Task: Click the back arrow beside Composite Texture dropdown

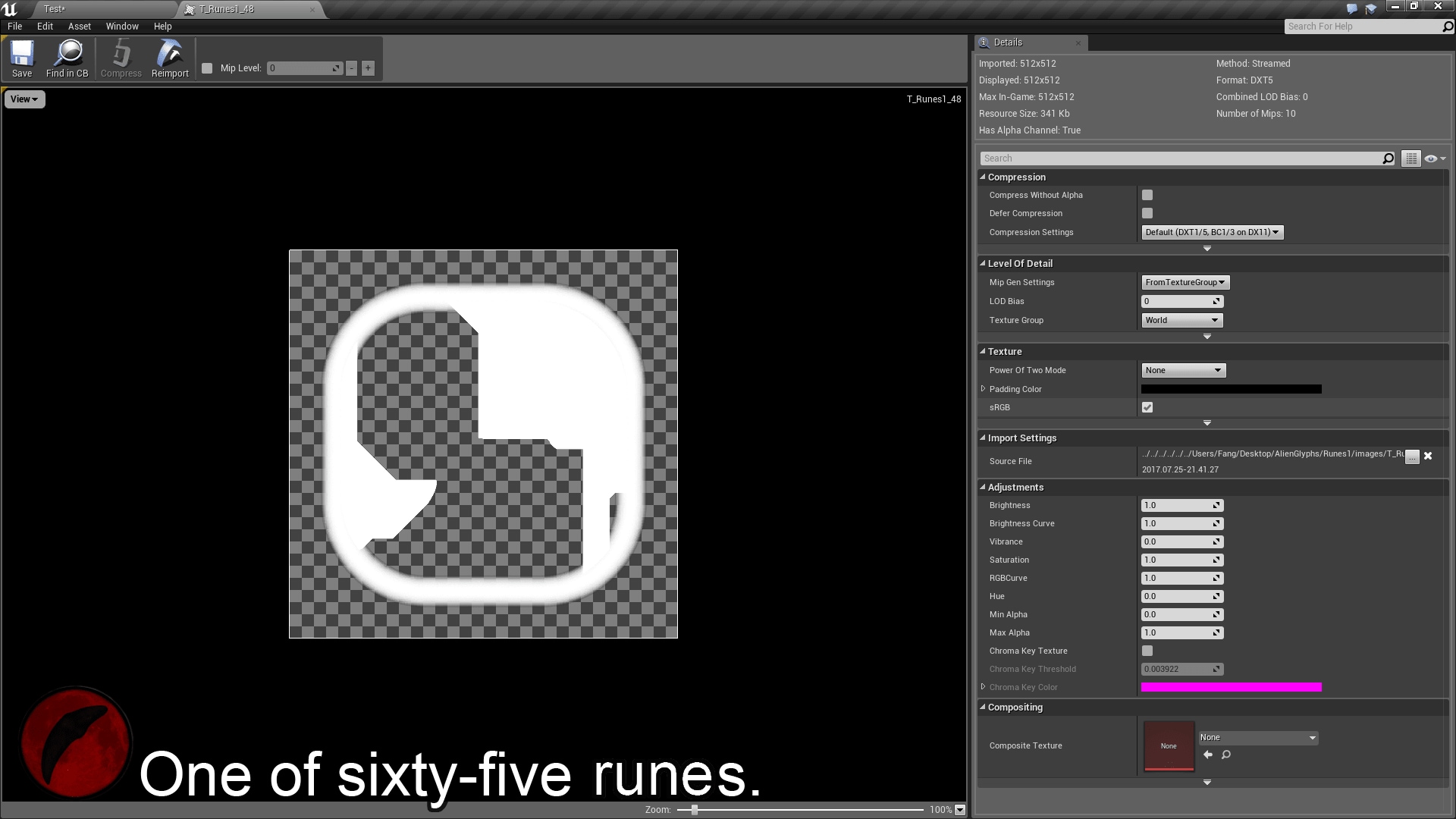Action: pyautogui.click(x=1208, y=755)
